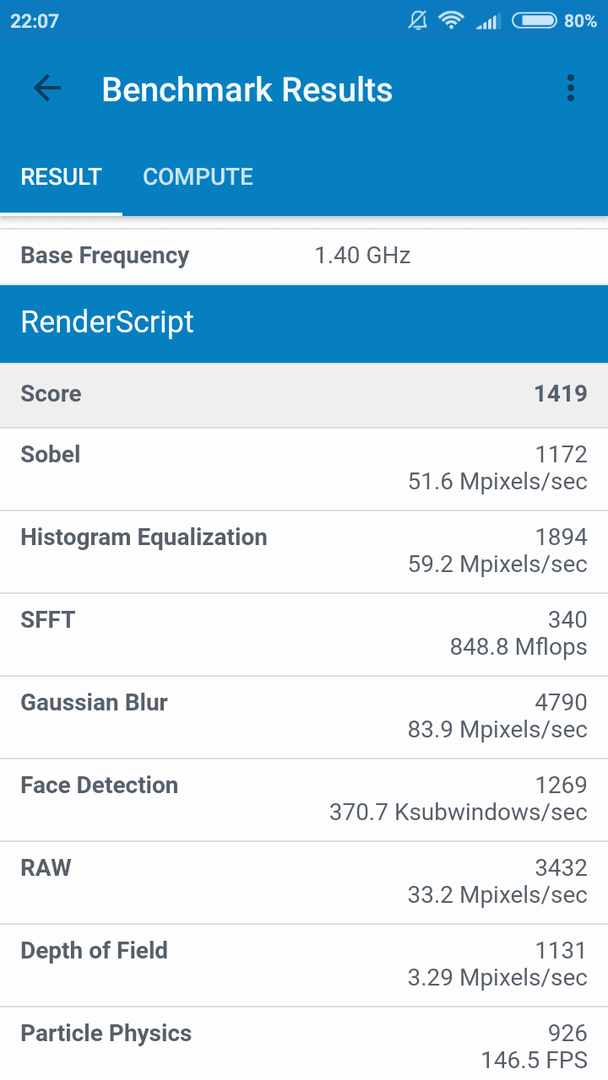Switch to the COMPUTE tab
608x1080 pixels.
click(x=198, y=176)
